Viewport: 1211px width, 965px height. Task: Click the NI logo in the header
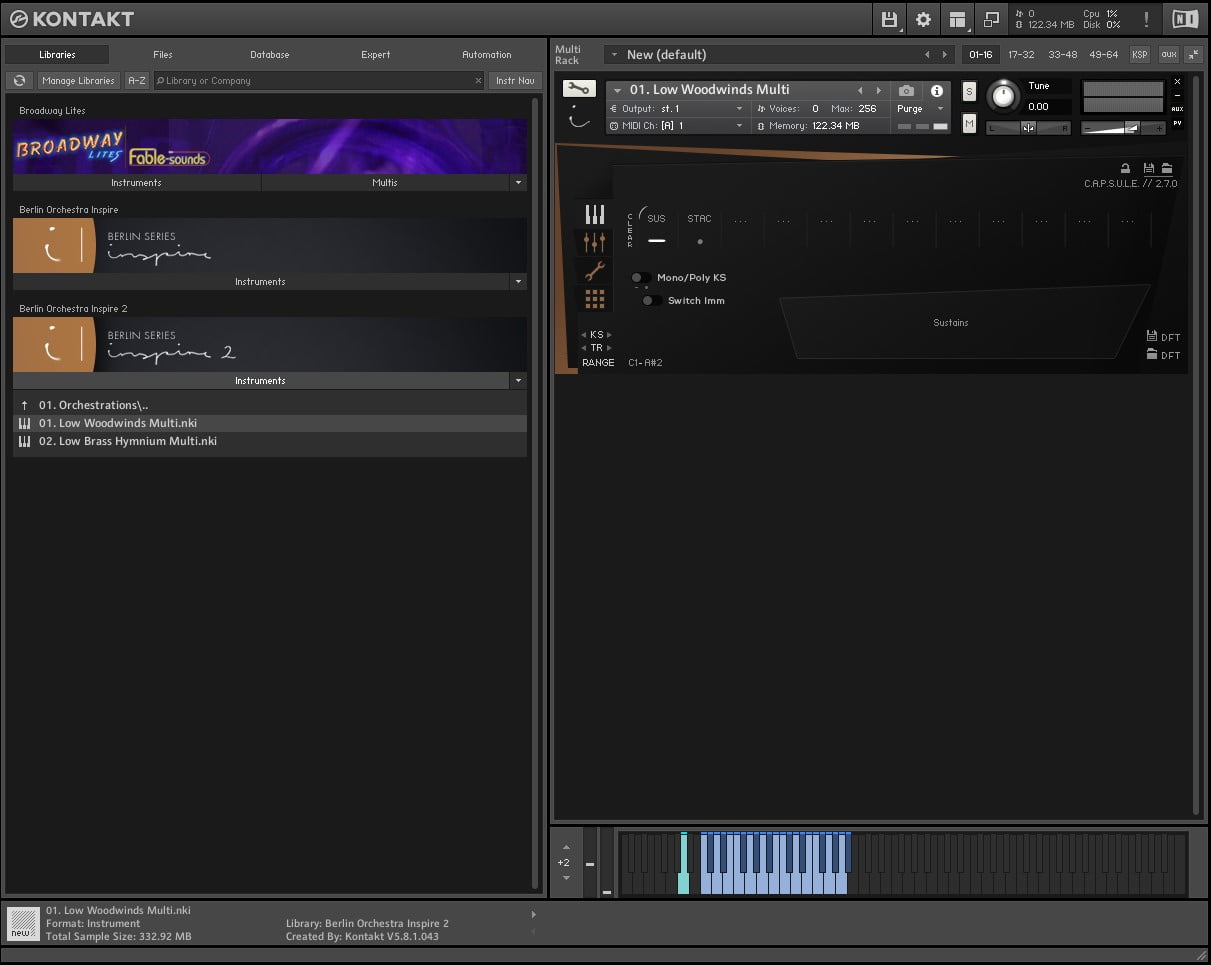(1185, 19)
